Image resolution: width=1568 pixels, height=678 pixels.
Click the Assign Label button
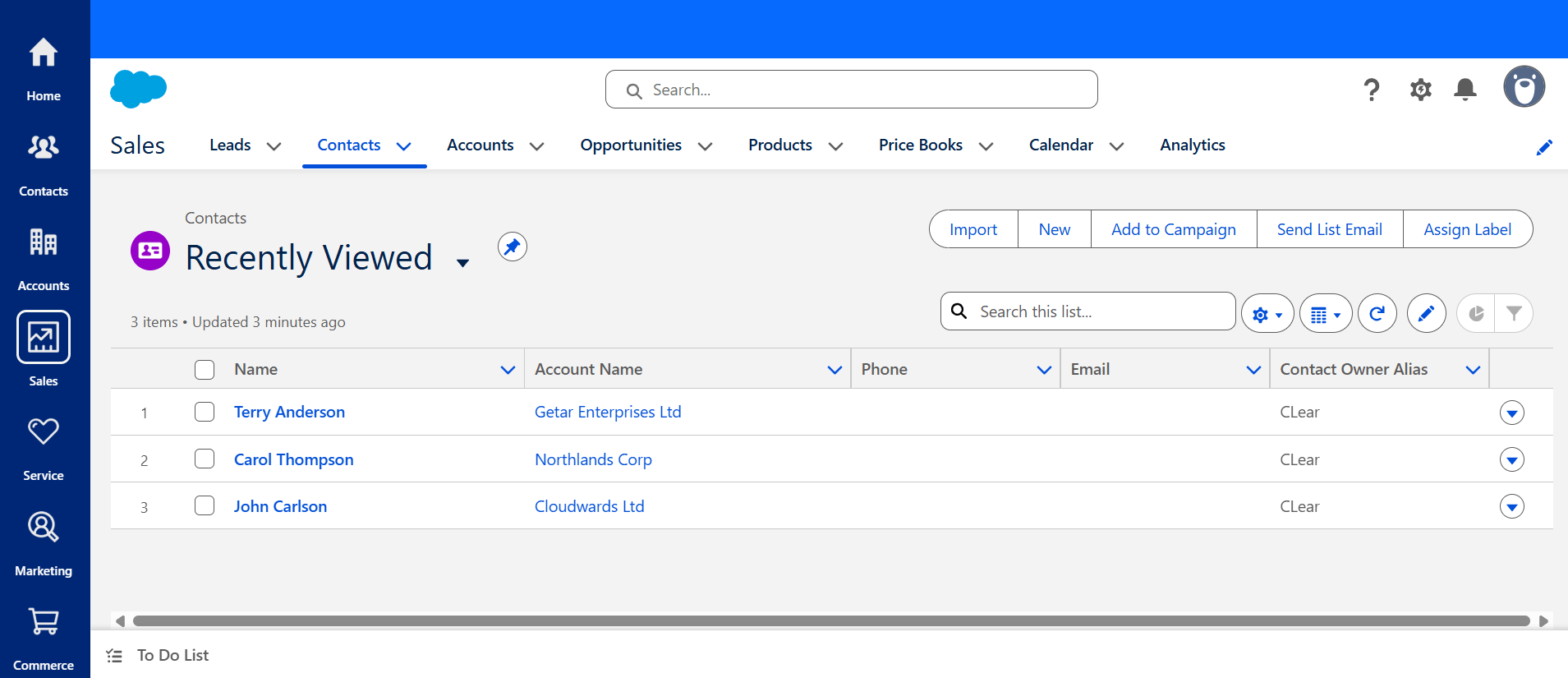(1468, 229)
